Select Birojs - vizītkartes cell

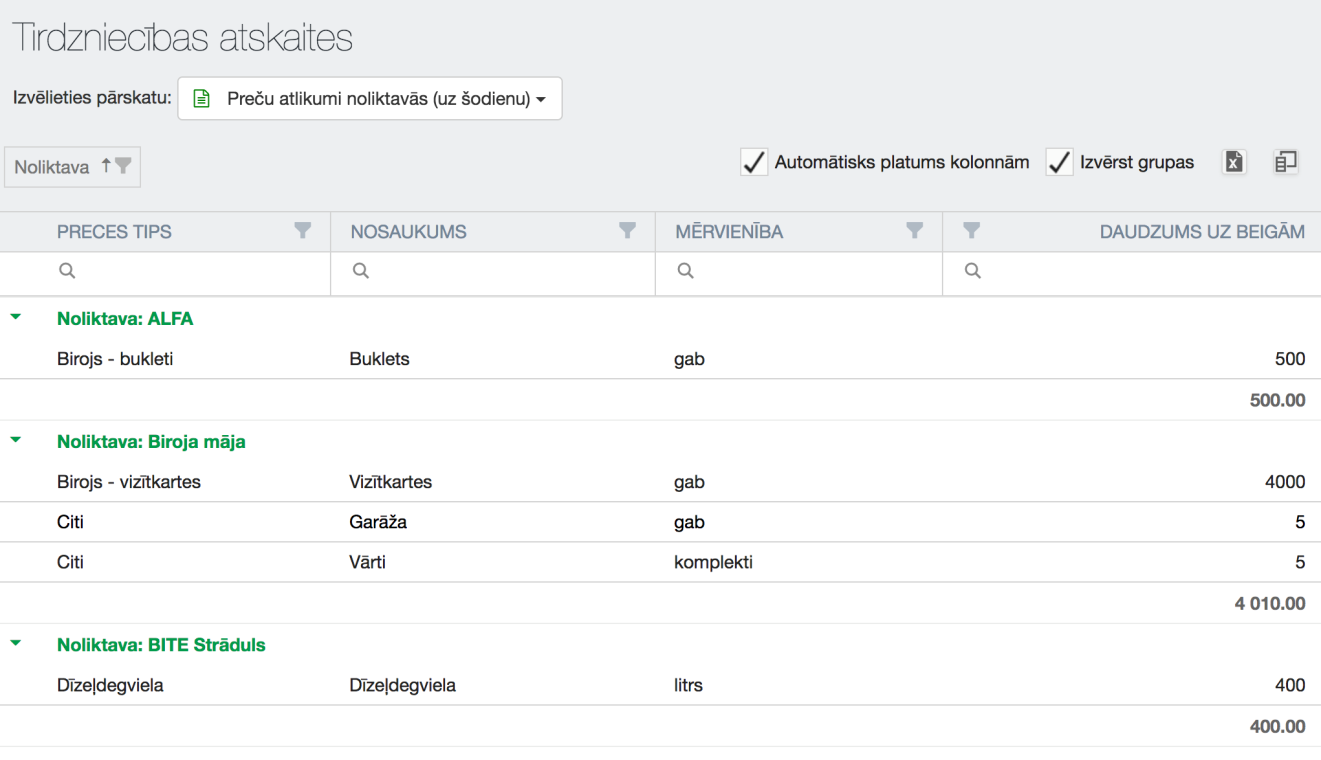129,482
